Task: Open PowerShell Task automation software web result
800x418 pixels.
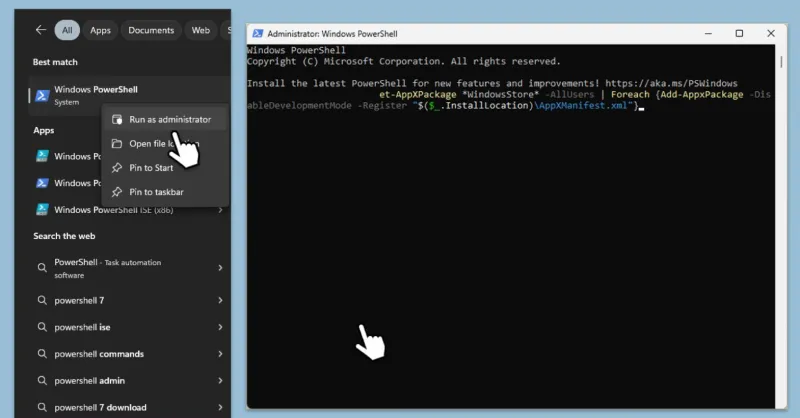Action: click(x=129, y=268)
